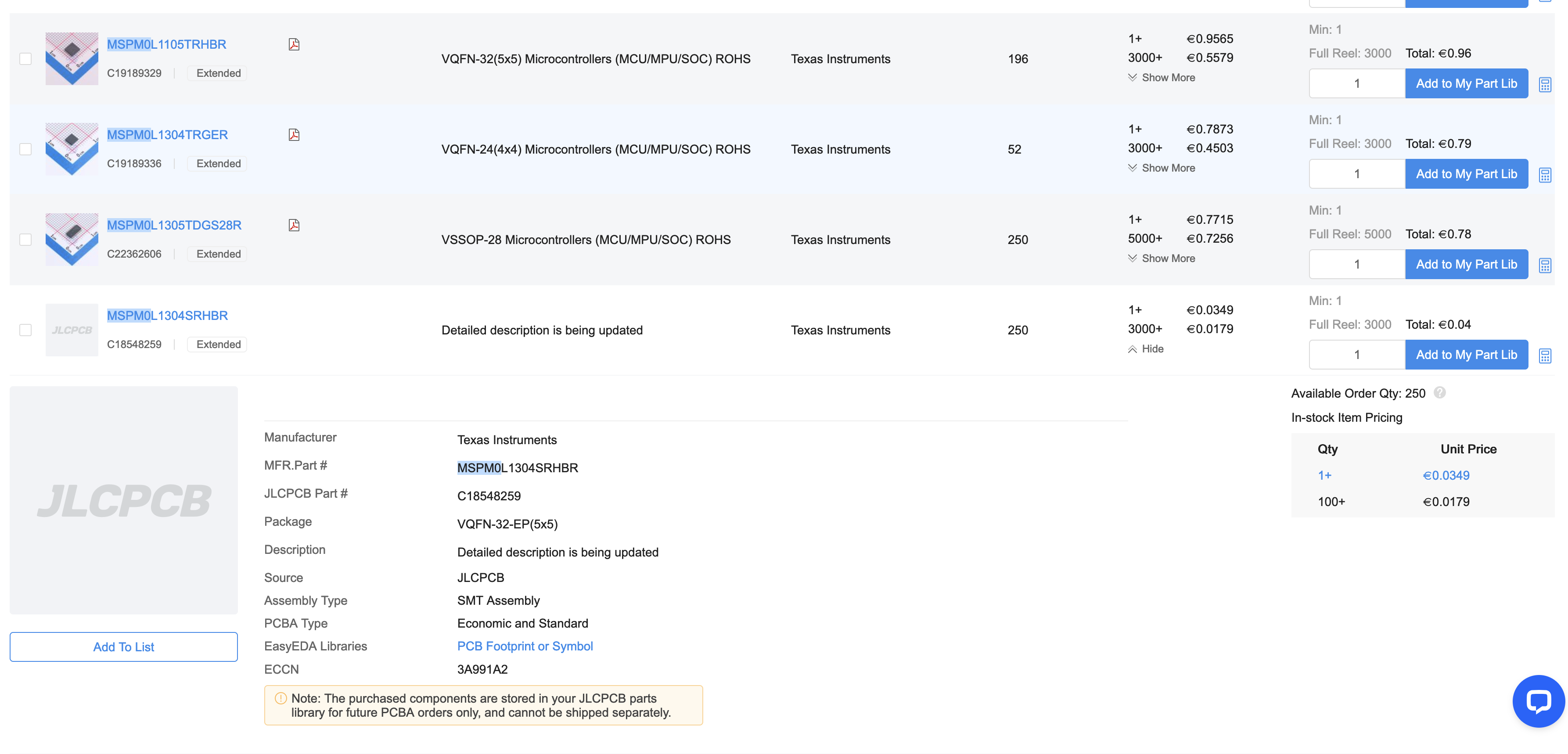Follow the PCB Footprint or Symbol link
This screenshot has width=1568, height=754.
pos(525,646)
